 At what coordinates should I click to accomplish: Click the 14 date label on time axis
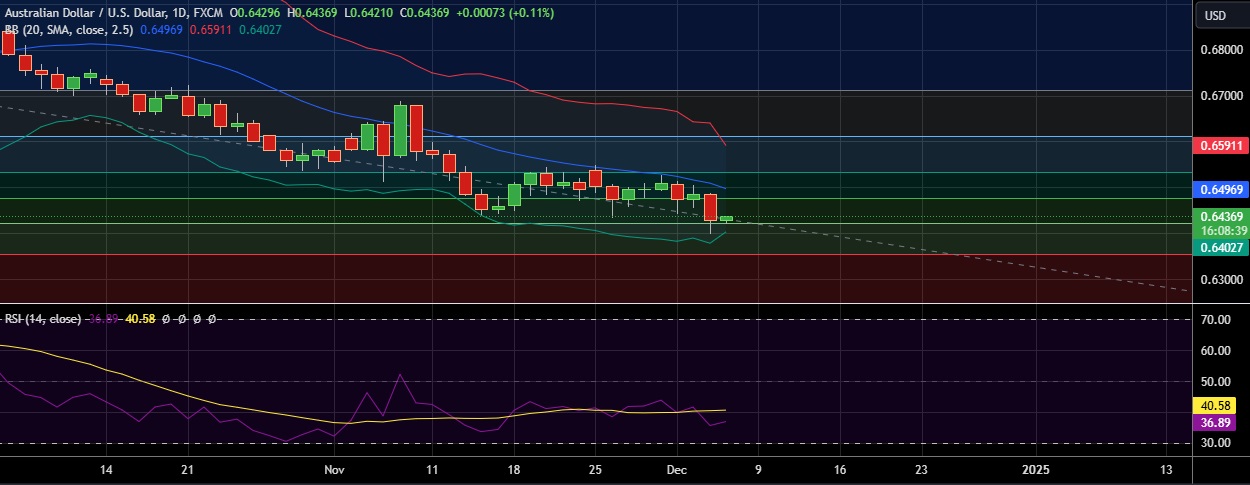tap(106, 469)
